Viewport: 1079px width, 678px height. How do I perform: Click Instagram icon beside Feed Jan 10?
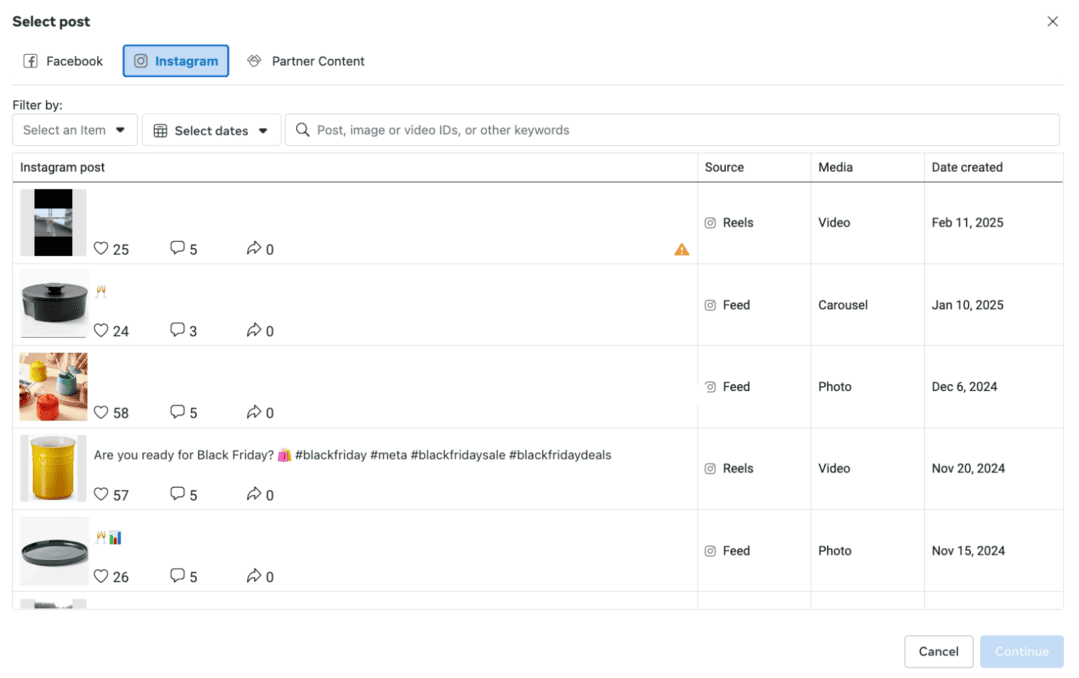pos(710,305)
